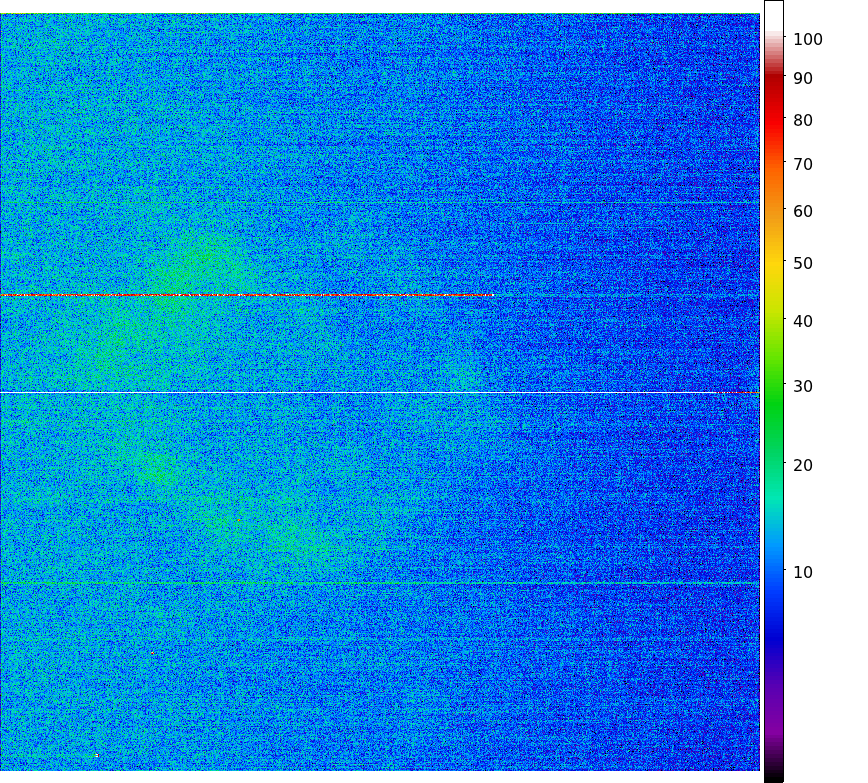Click the 90 label beside the colorbar

(x=802, y=78)
